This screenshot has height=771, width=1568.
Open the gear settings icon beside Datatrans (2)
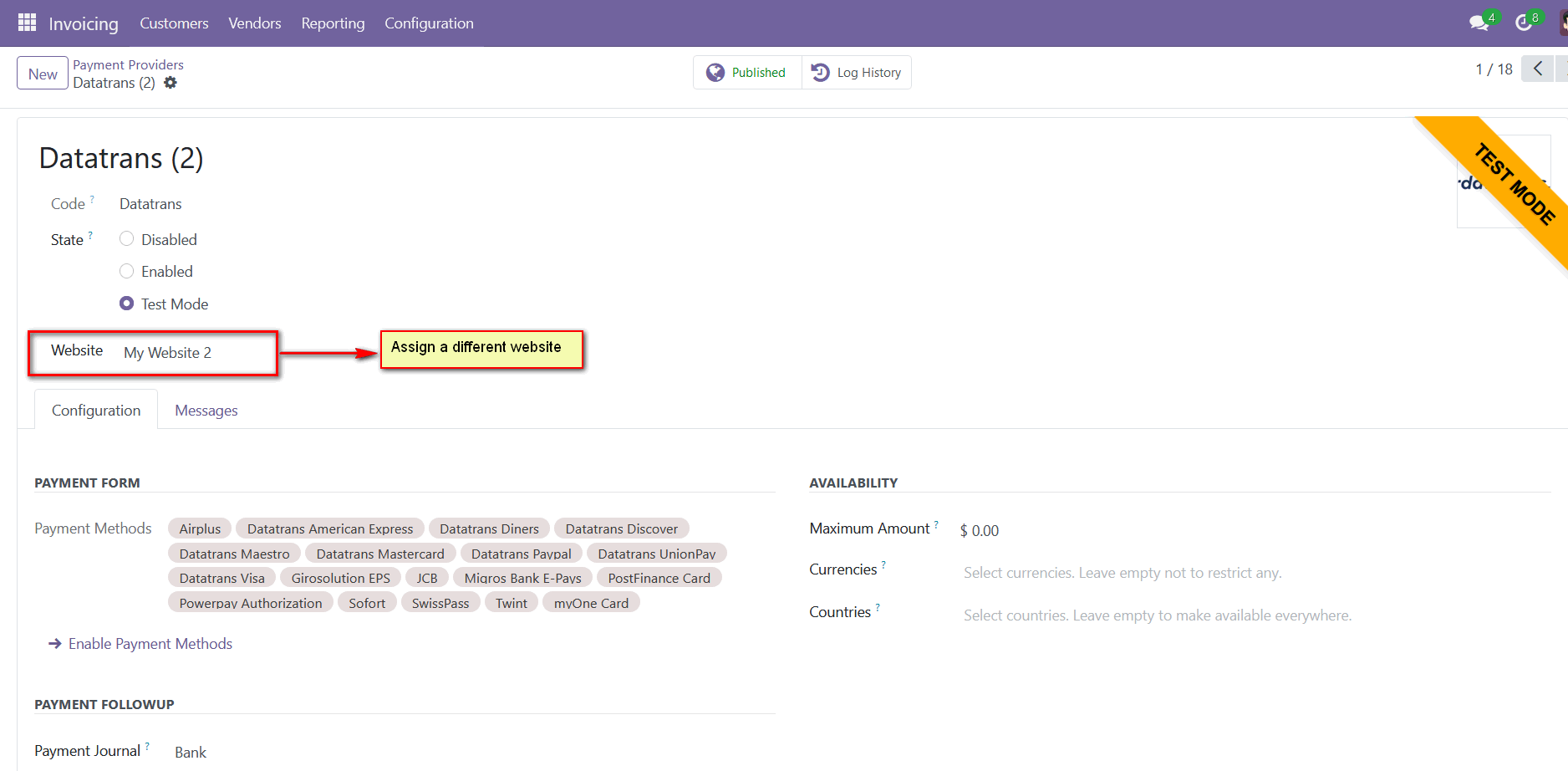[x=171, y=83]
